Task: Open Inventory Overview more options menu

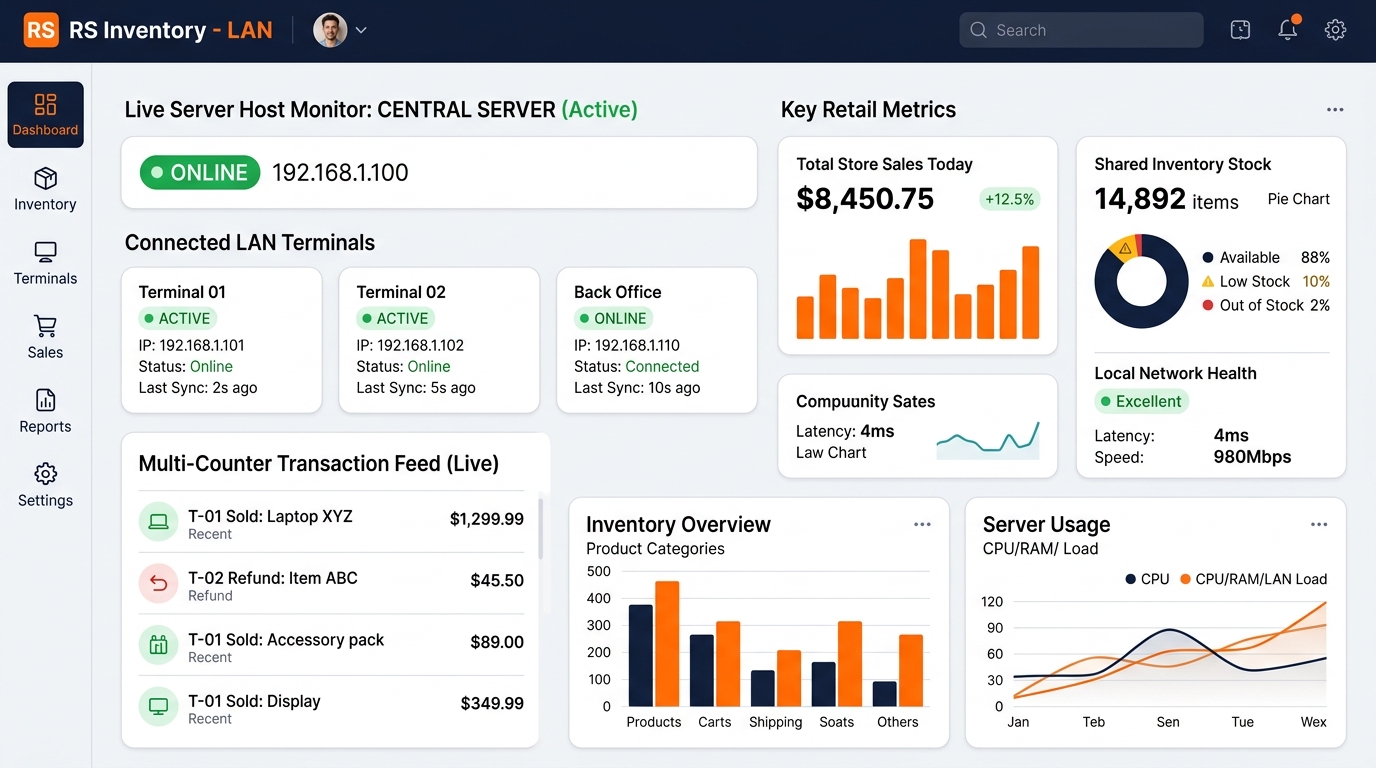Action: [922, 525]
